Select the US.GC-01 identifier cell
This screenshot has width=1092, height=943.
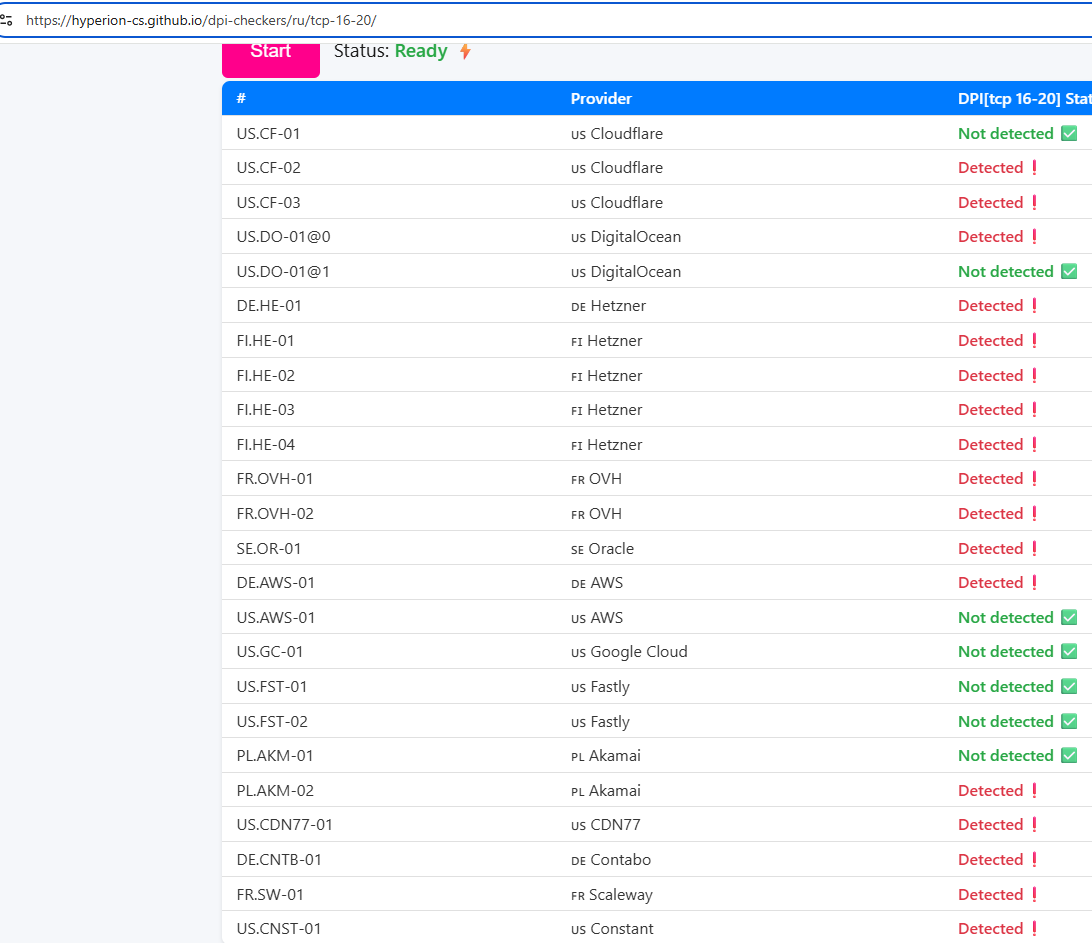pyautogui.click(x=270, y=652)
